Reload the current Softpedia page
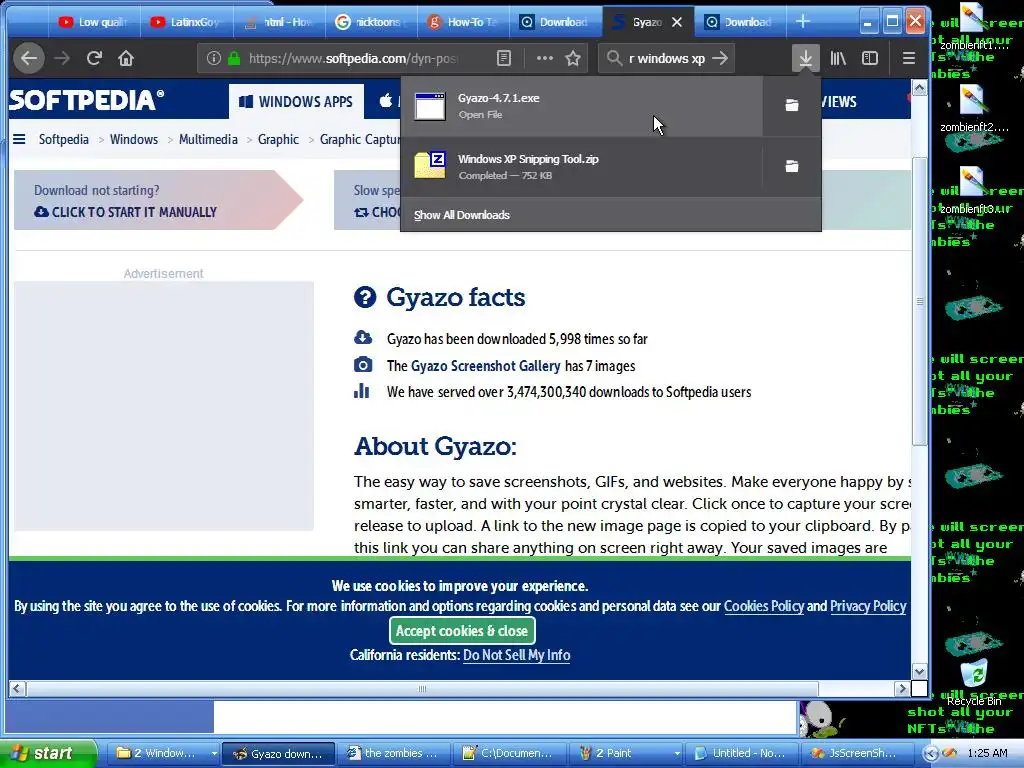This screenshot has width=1024, height=768. [94, 58]
